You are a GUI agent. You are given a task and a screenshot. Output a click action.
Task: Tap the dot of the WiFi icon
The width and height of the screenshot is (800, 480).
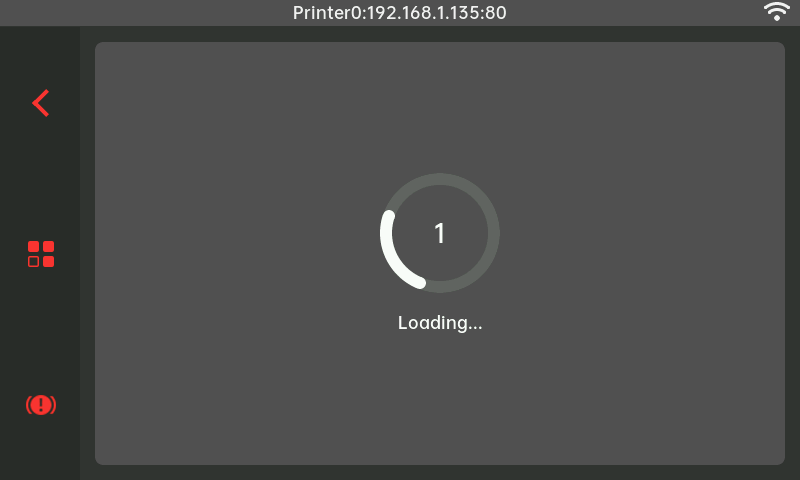click(777, 18)
